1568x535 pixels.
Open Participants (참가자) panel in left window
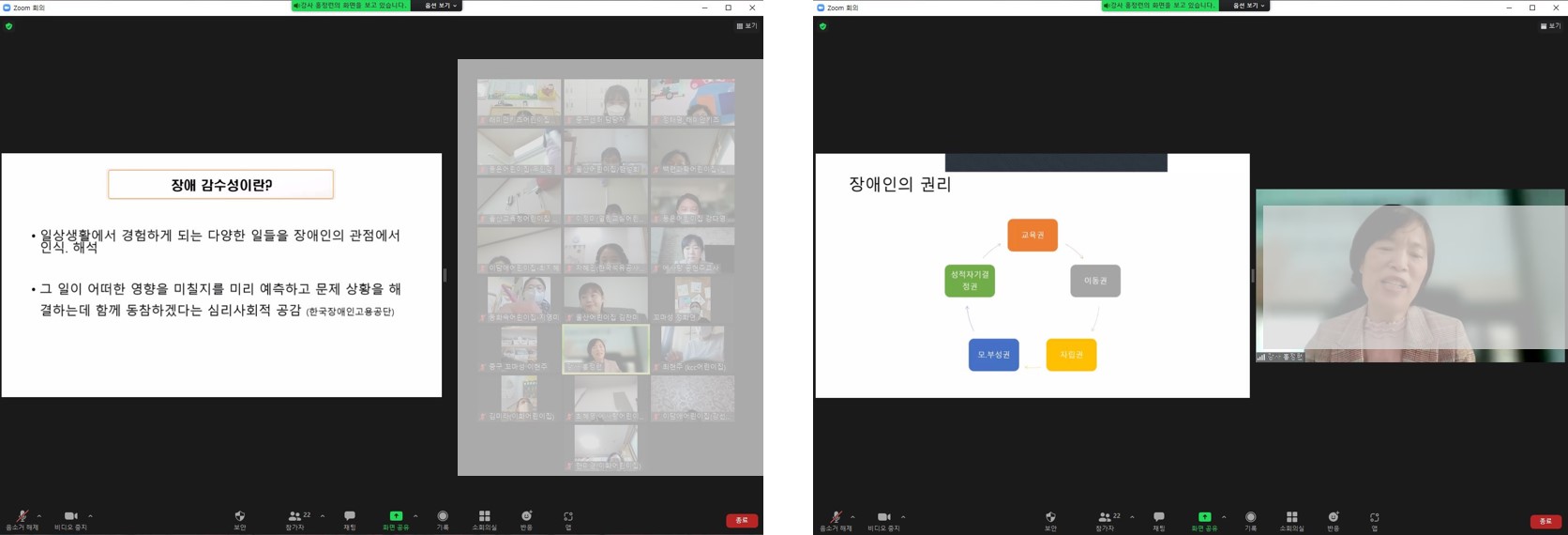(296, 518)
